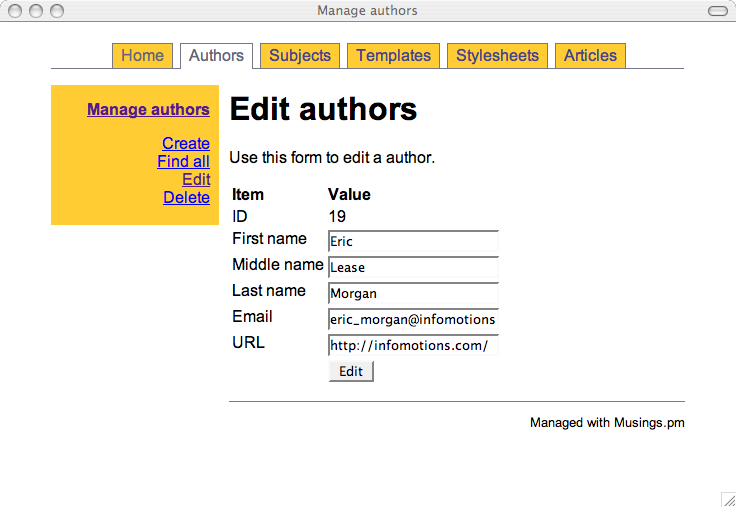736x507 pixels.
Task: Close the Manage authors window
Action: (x=15, y=11)
